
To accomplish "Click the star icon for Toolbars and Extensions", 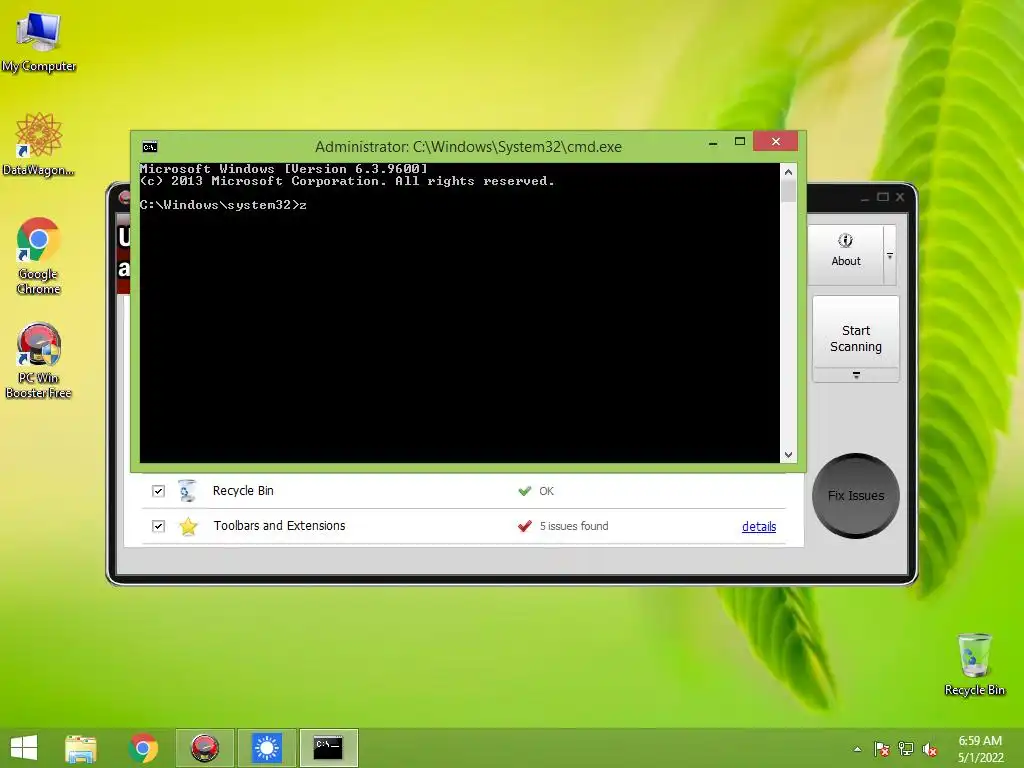I will 188,526.
